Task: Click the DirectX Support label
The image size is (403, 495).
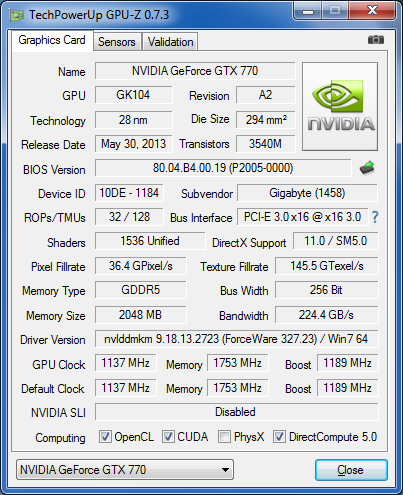Action: click(249, 243)
